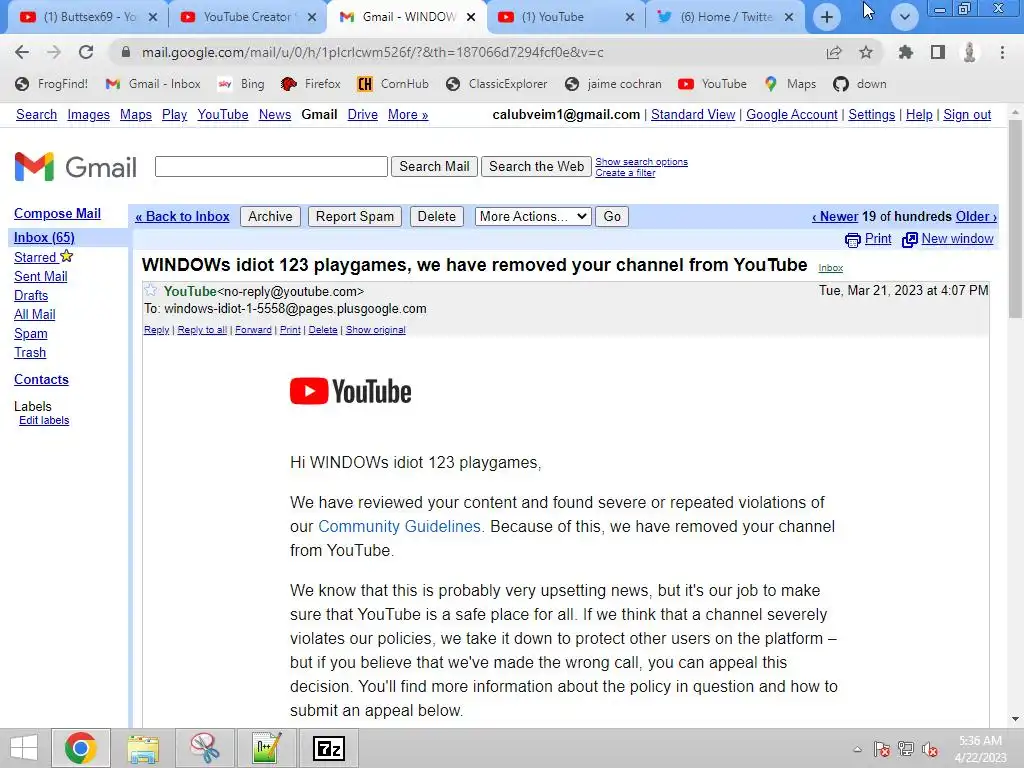Open the Drafts folder
The image size is (1024, 768).
point(31,295)
